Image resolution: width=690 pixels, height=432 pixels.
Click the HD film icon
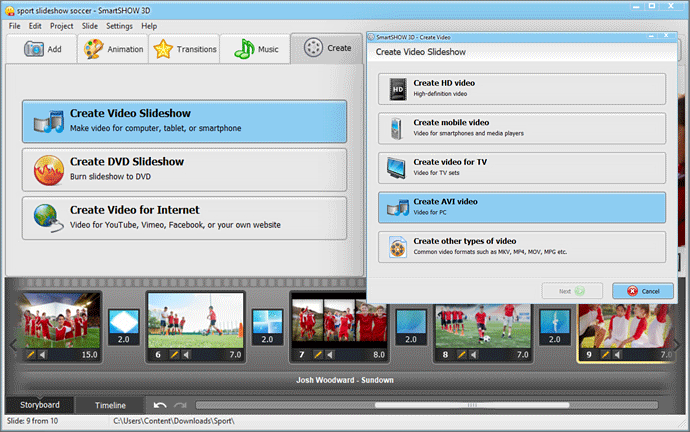point(398,89)
